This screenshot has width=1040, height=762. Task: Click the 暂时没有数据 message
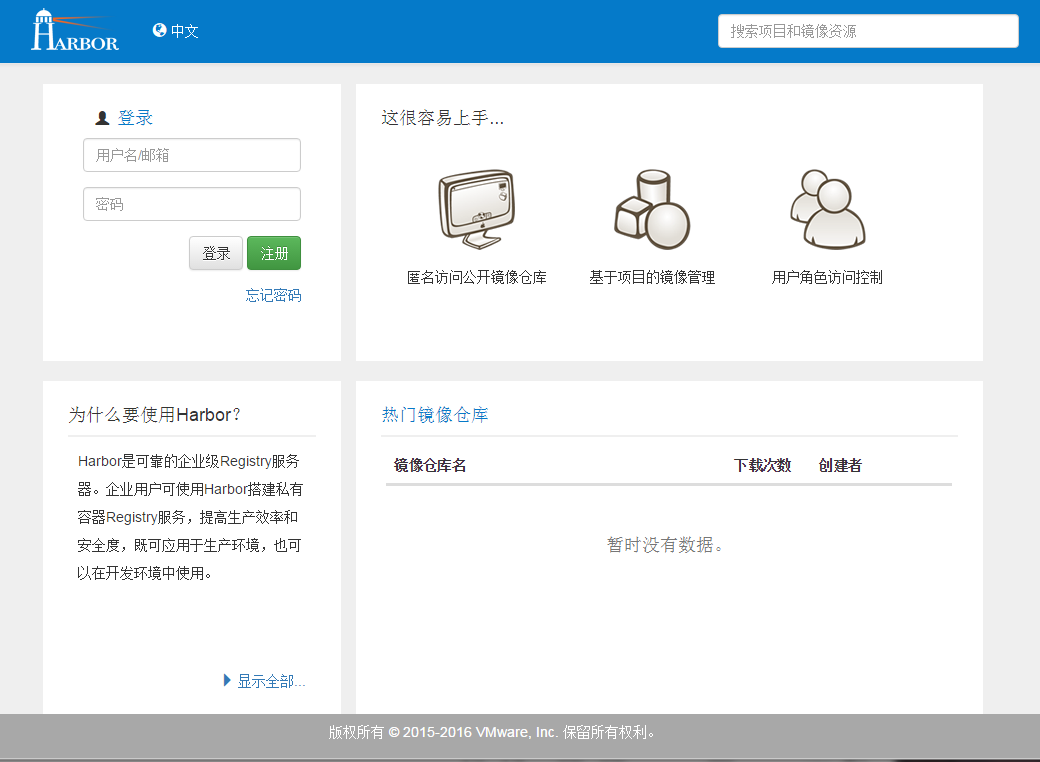point(665,545)
